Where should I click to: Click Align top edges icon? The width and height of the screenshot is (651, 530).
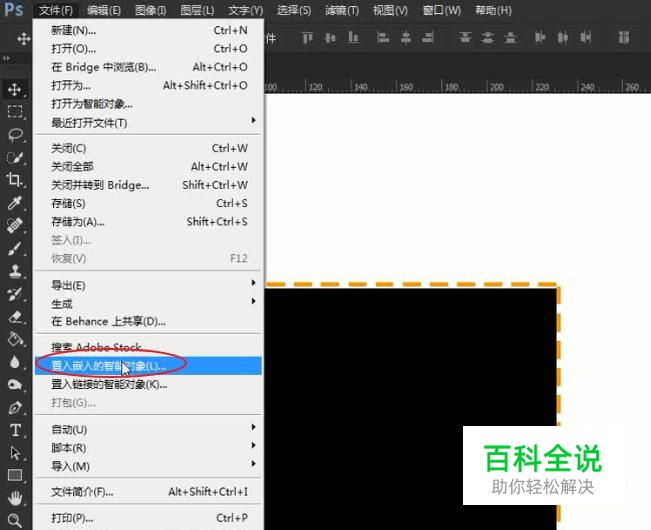pos(308,38)
